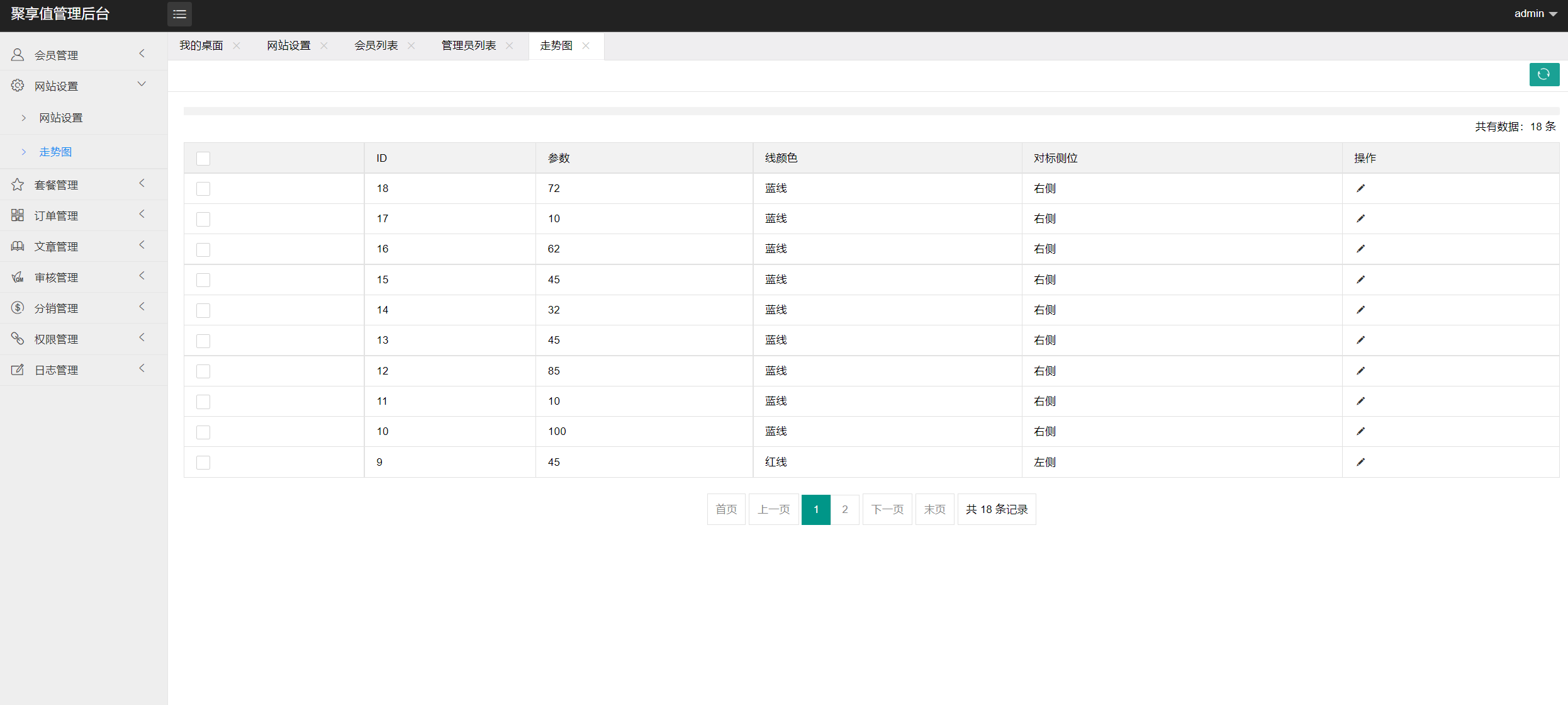Click edit pencil for row ID 18
1568x705 pixels.
tap(1360, 188)
